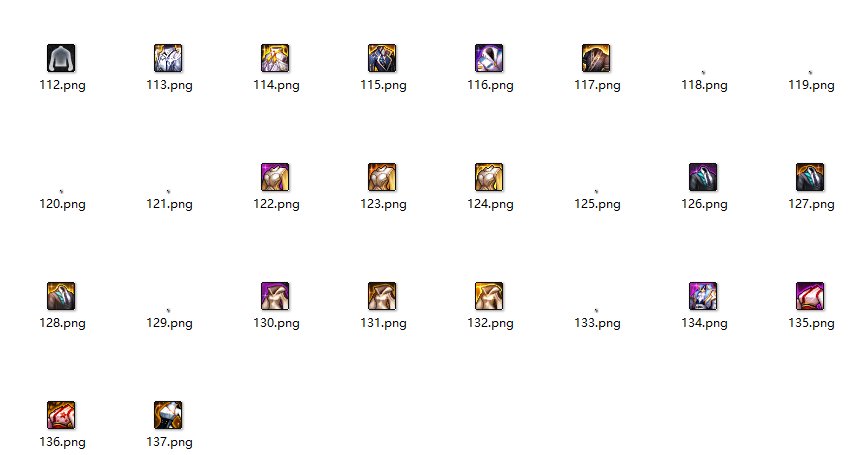The width and height of the screenshot is (861, 455).
Task: Select the white coat icon 113.png
Action: point(168,58)
